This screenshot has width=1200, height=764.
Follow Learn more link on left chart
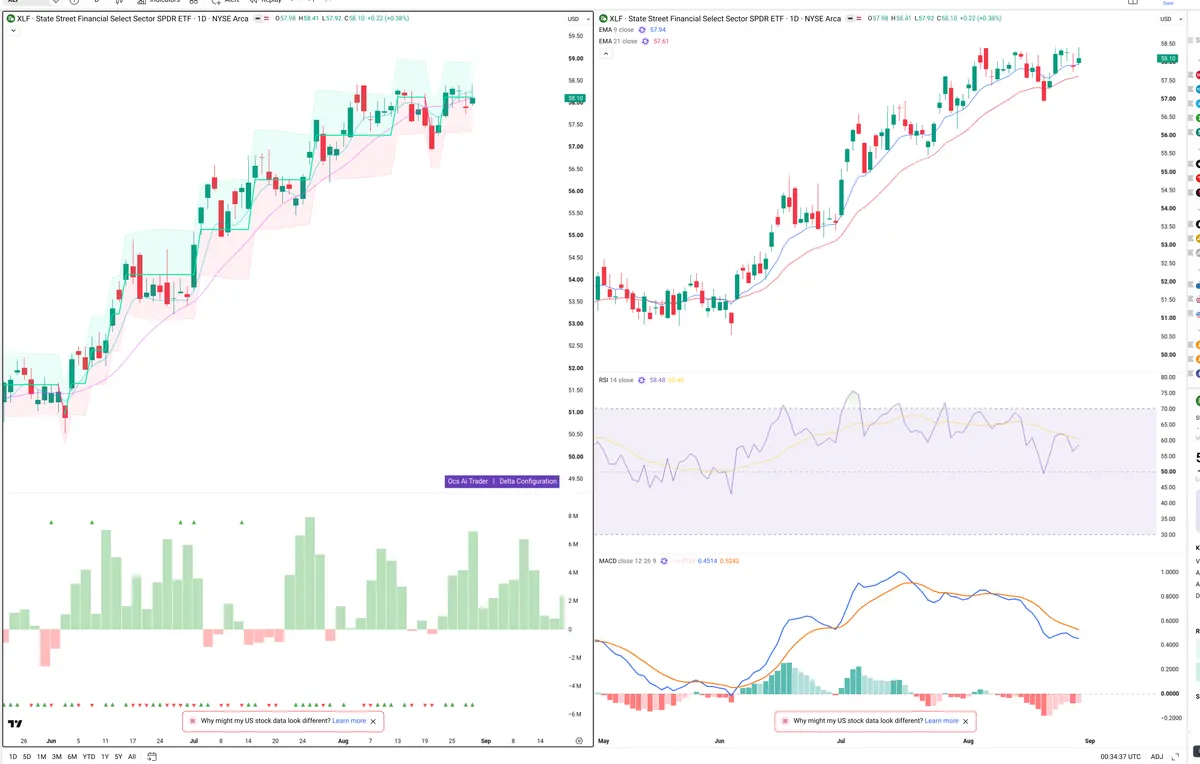tap(349, 720)
